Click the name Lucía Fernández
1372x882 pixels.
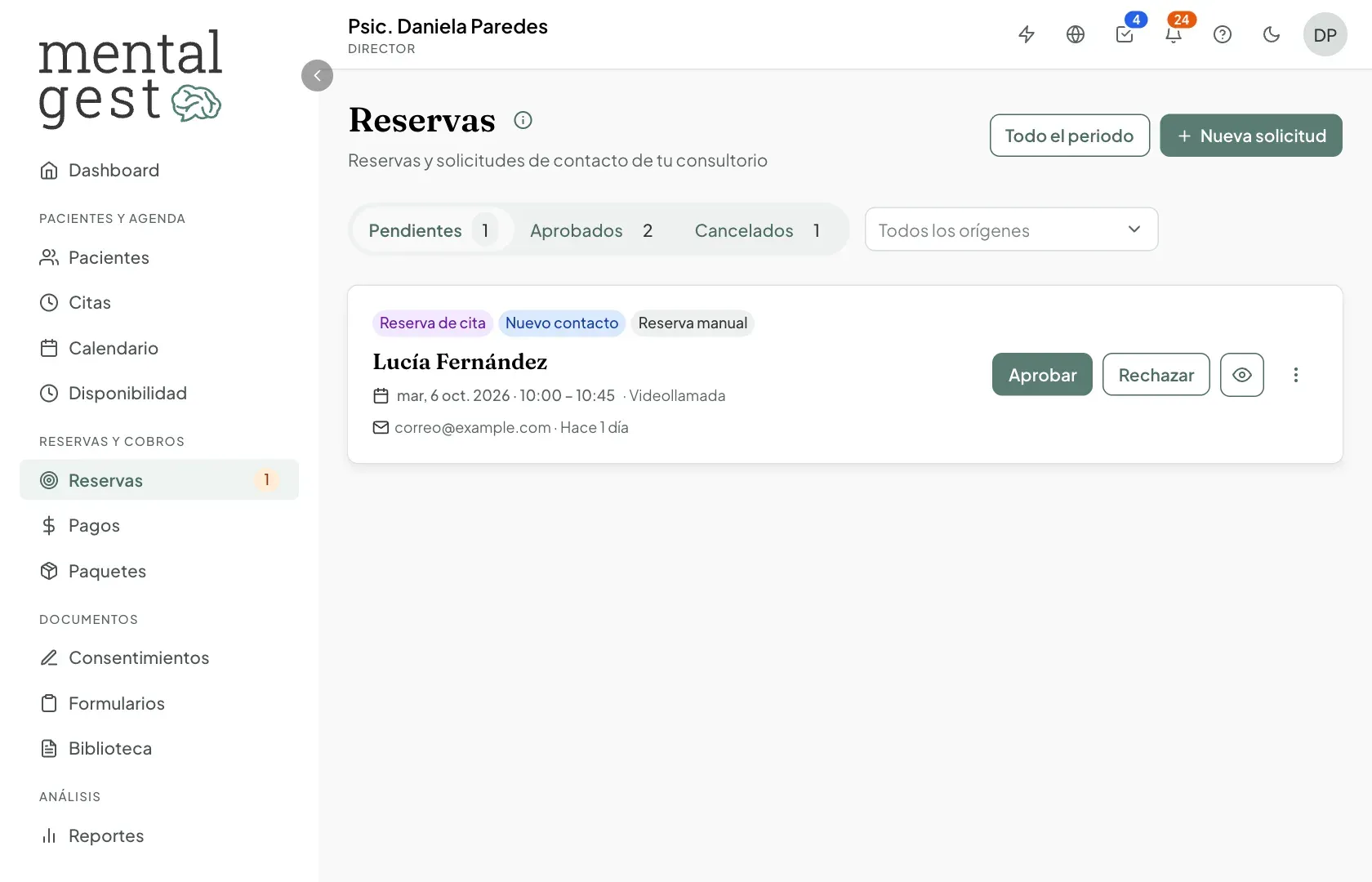(460, 362)
